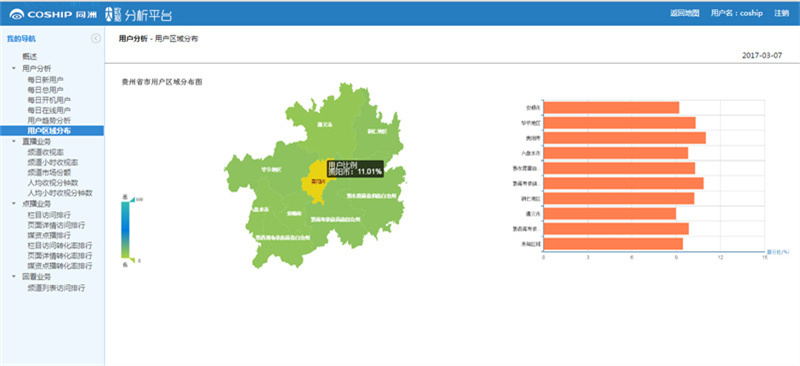The width and height of the screenshot is (800, 366).
Task: Click 返回地图 in the header
Action: [685, 13]
